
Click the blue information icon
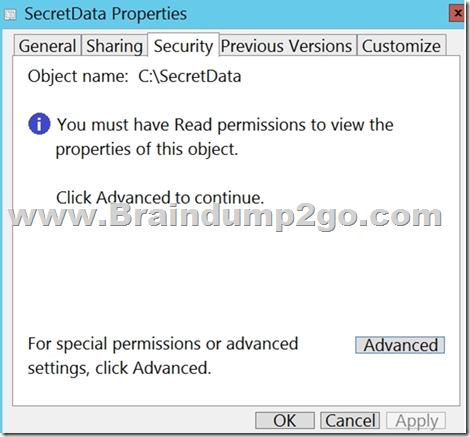[39, 124]
